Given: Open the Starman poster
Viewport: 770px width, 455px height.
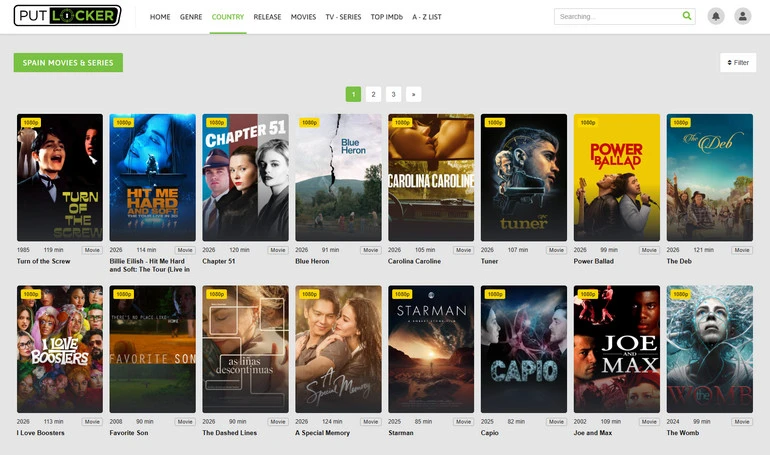Looking at the screenshot, I should 431,349.
